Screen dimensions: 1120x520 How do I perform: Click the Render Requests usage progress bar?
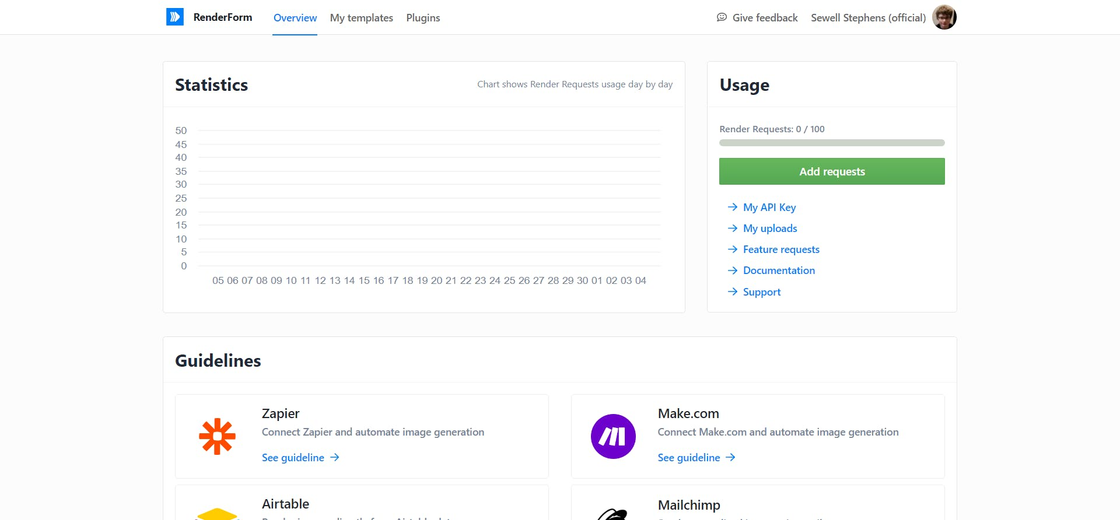[x=832, y=143]
